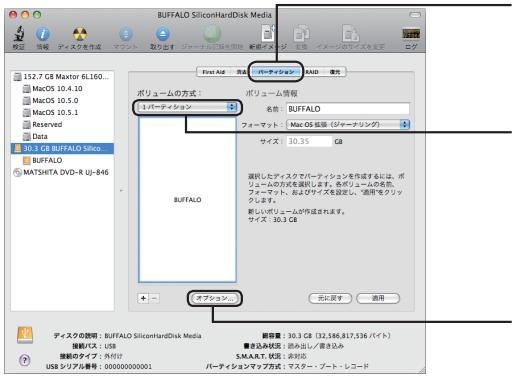This screenshot has height=376, width=512.
Task: Click the Eject (取り出す) toolbar icon
Action: point(162,34)
